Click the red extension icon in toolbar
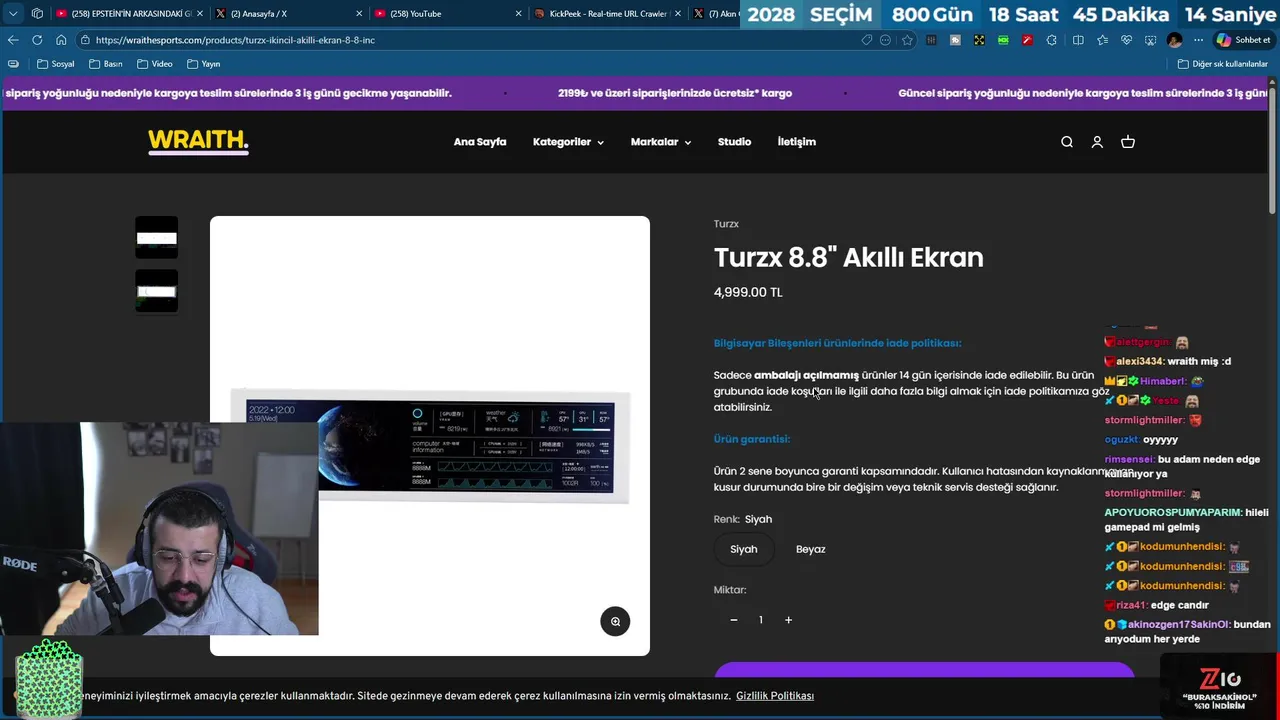Image resolution: width=1280 pixels, height=720 pixels. tap(1027, 40)
